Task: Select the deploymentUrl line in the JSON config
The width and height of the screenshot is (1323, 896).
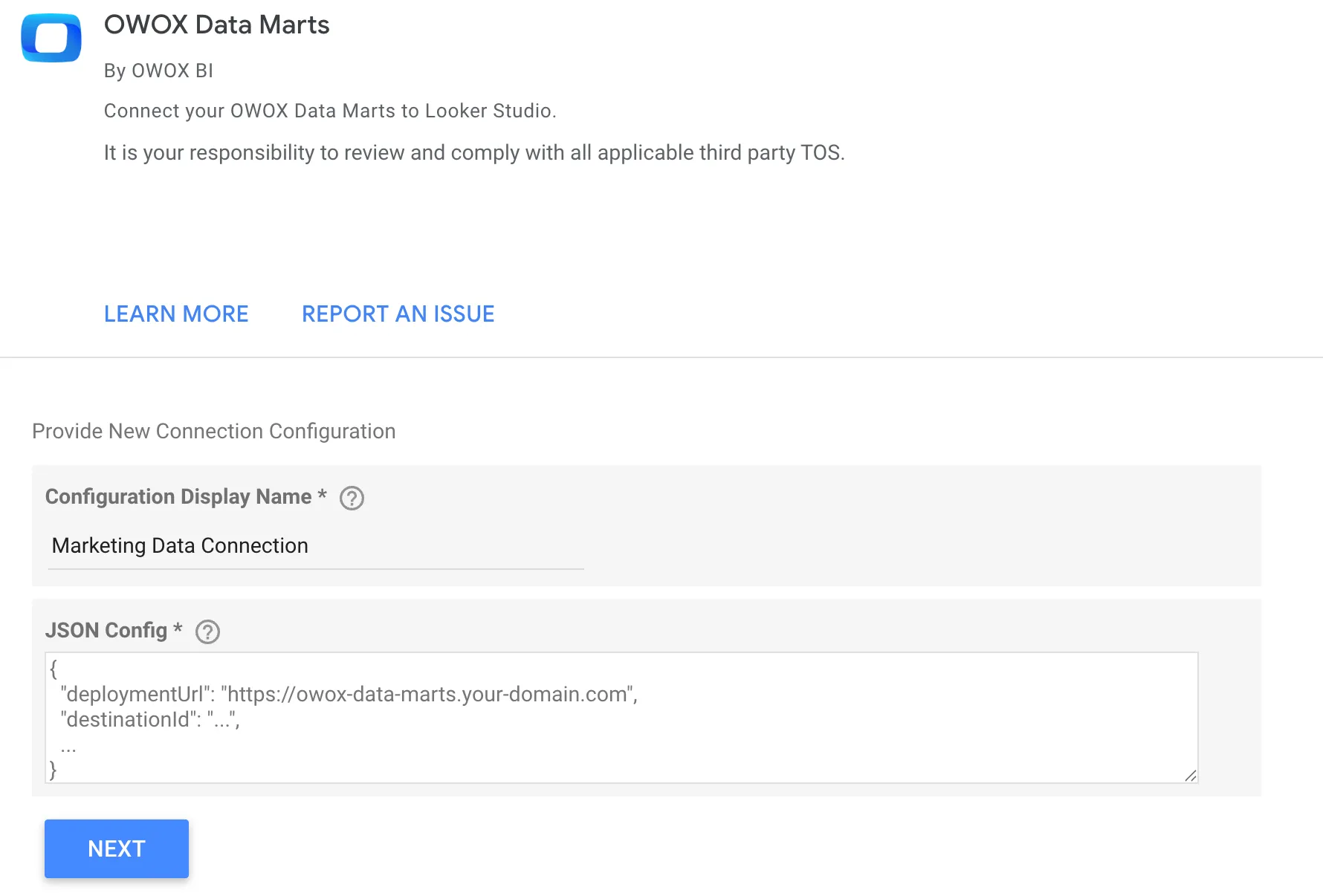Action: [x=349, y=695]
